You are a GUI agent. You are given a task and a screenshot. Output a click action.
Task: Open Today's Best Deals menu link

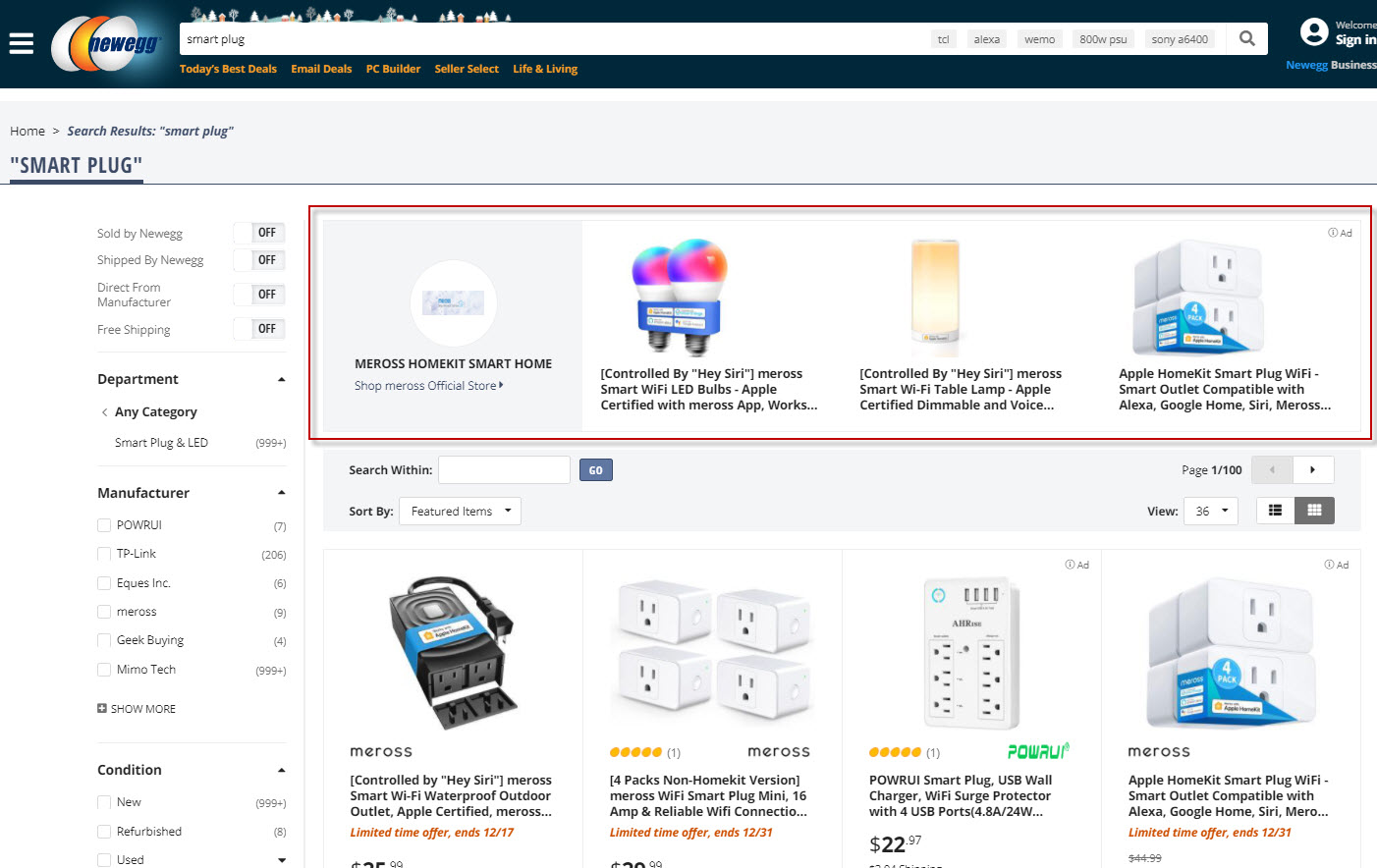coord(228,69)
